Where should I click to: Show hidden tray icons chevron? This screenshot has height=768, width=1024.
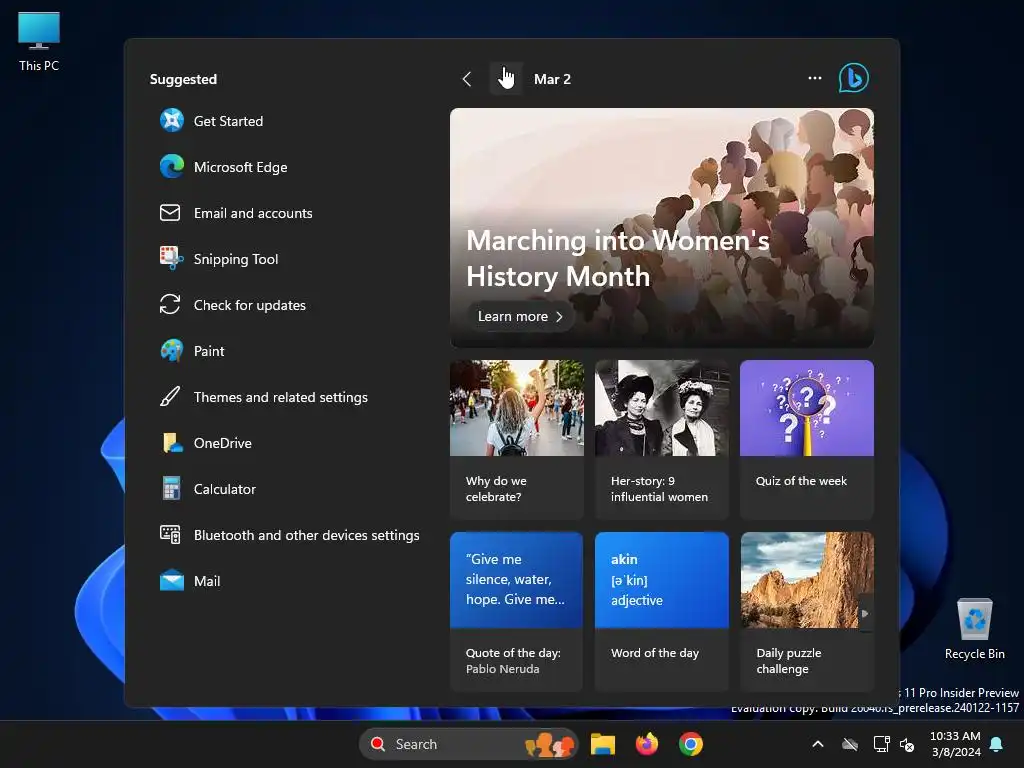[x=818, y=744]
